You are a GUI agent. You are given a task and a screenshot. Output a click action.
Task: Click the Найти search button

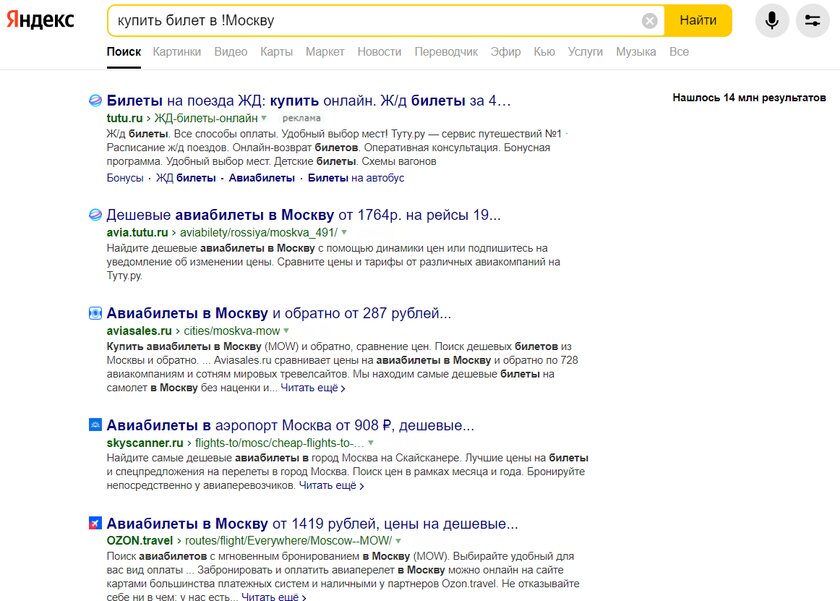(698, 20)
